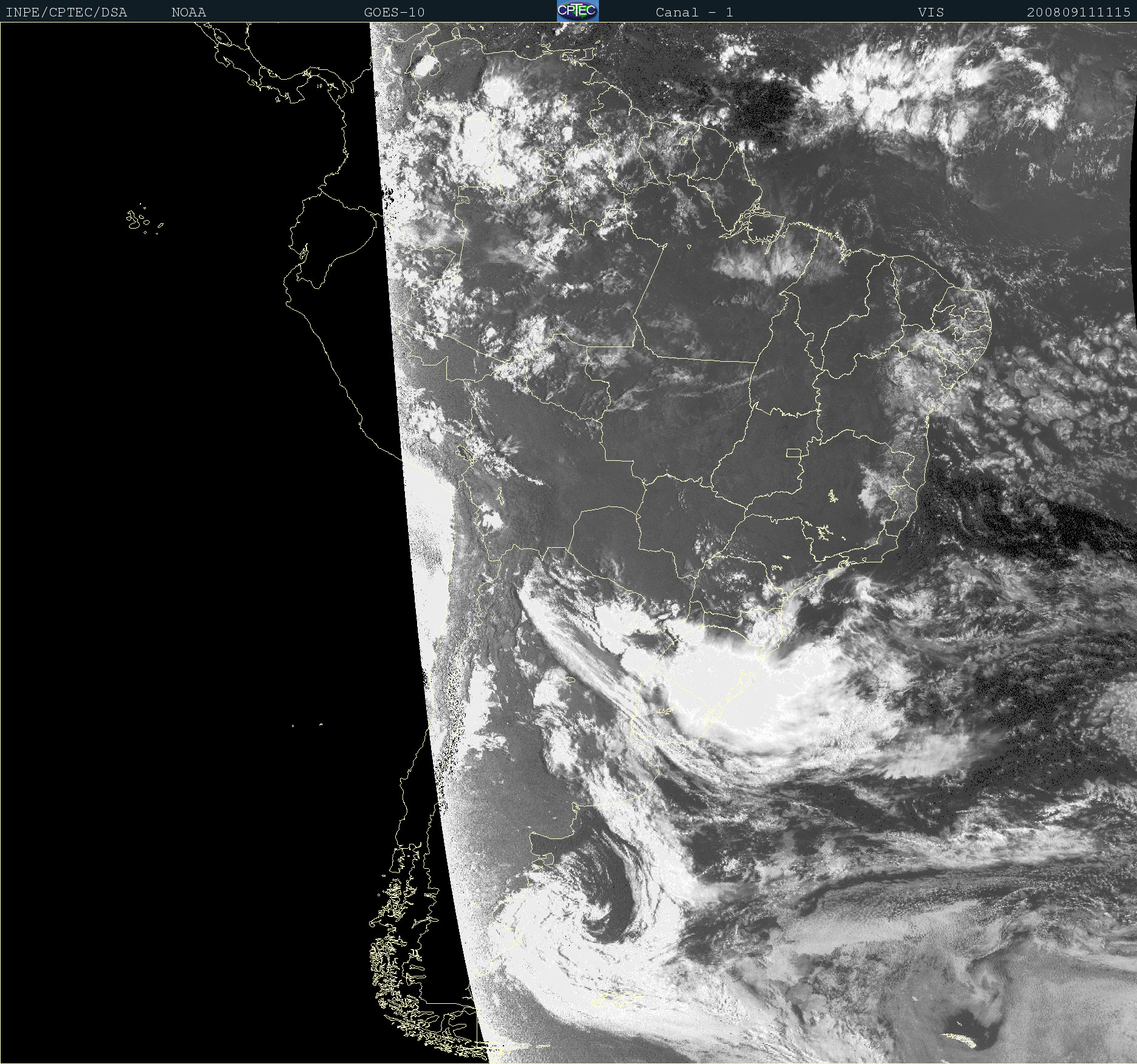Screen dimensions: 1137x1064
Task: Click the VIS label in the header
Action: [x=931, y=12]
